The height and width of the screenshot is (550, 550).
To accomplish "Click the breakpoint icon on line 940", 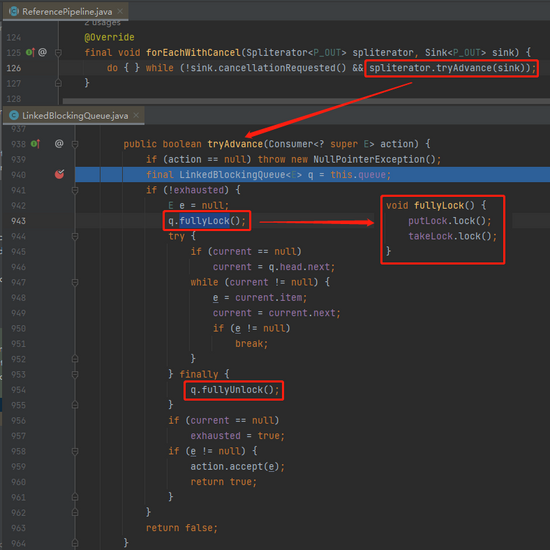I will (x=59, y=174).
